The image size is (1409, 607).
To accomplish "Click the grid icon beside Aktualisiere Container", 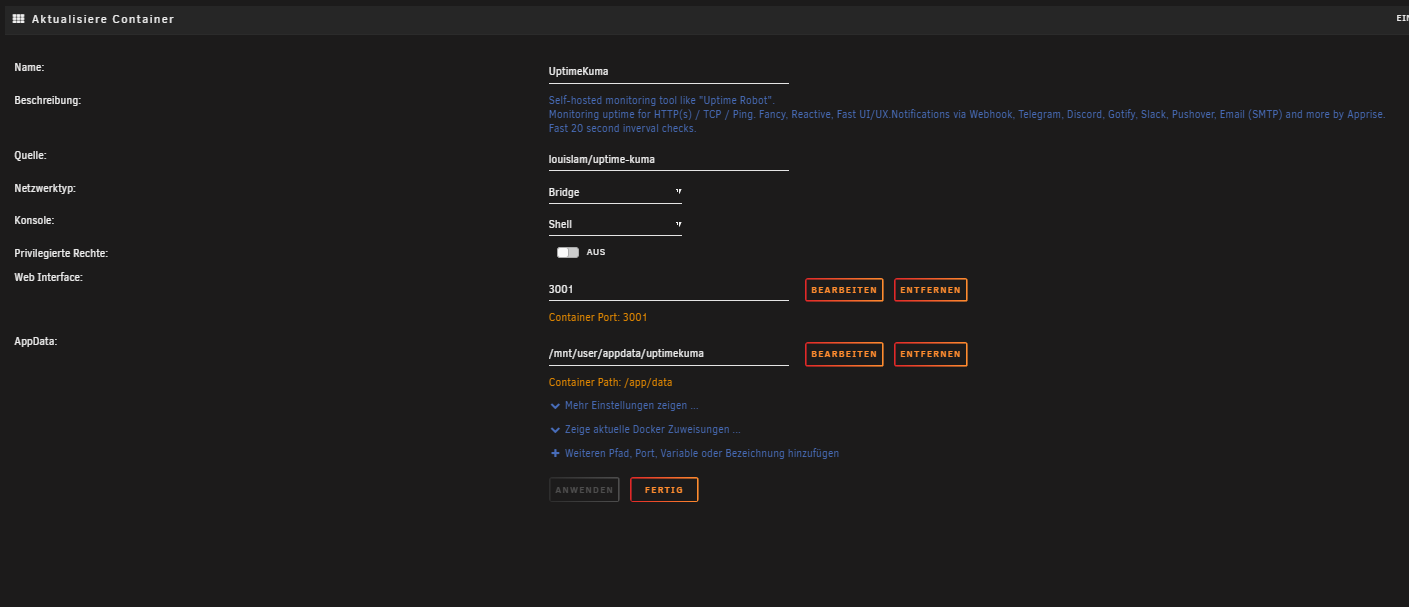I will pos(18,18).
